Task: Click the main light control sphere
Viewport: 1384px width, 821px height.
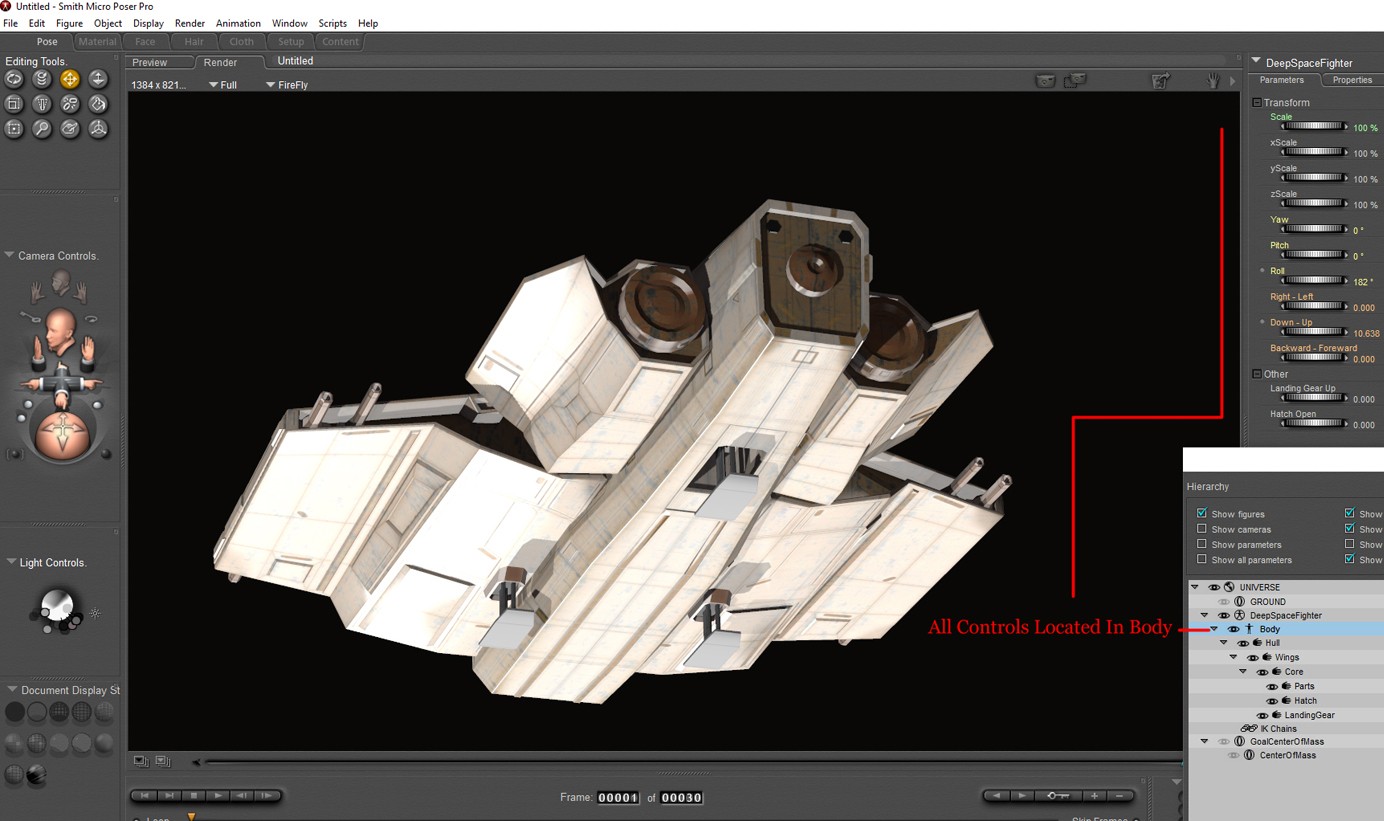Action: click(x=57, y=603)
